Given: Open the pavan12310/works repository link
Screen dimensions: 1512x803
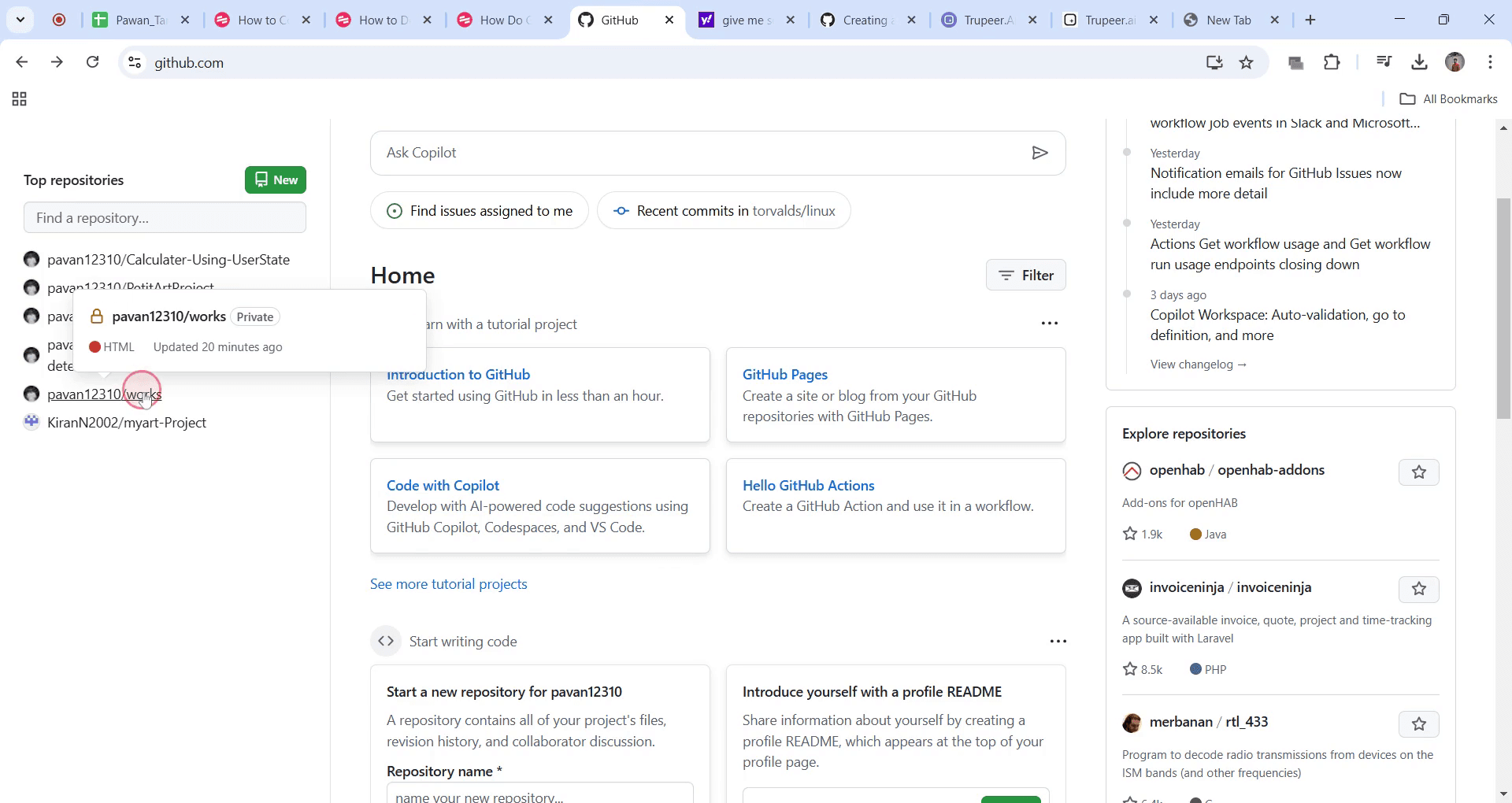Looking at the screenshot, I should [x=104, y=394].
